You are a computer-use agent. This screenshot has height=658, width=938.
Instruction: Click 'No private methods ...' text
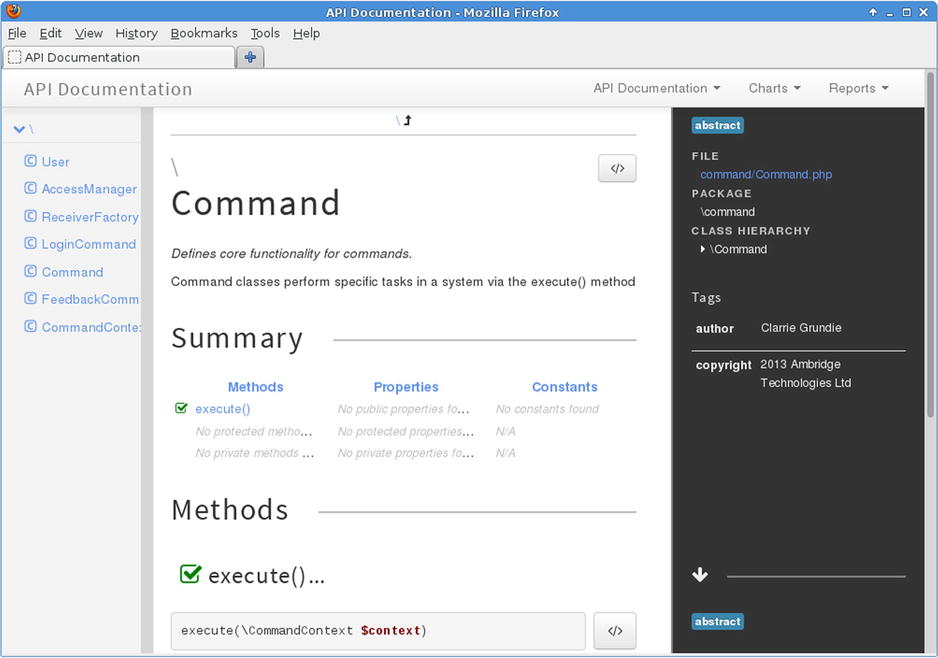(254, 453)
